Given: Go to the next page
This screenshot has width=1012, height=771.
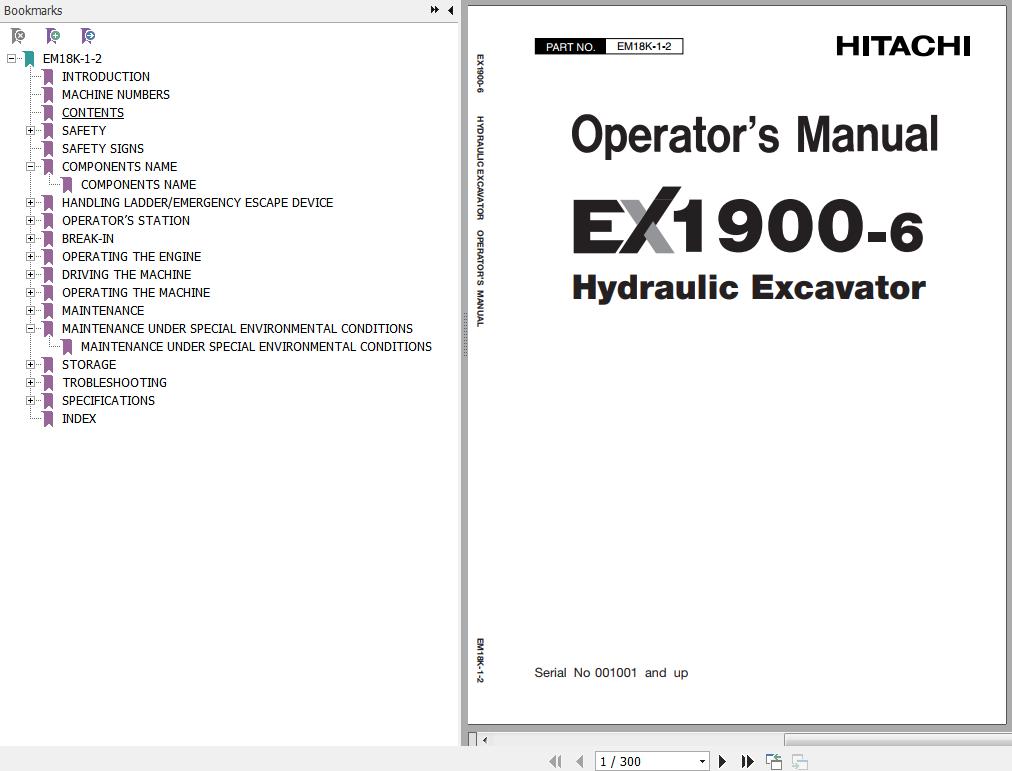Looking at the screenshot, I should click(x=722, y=761).
